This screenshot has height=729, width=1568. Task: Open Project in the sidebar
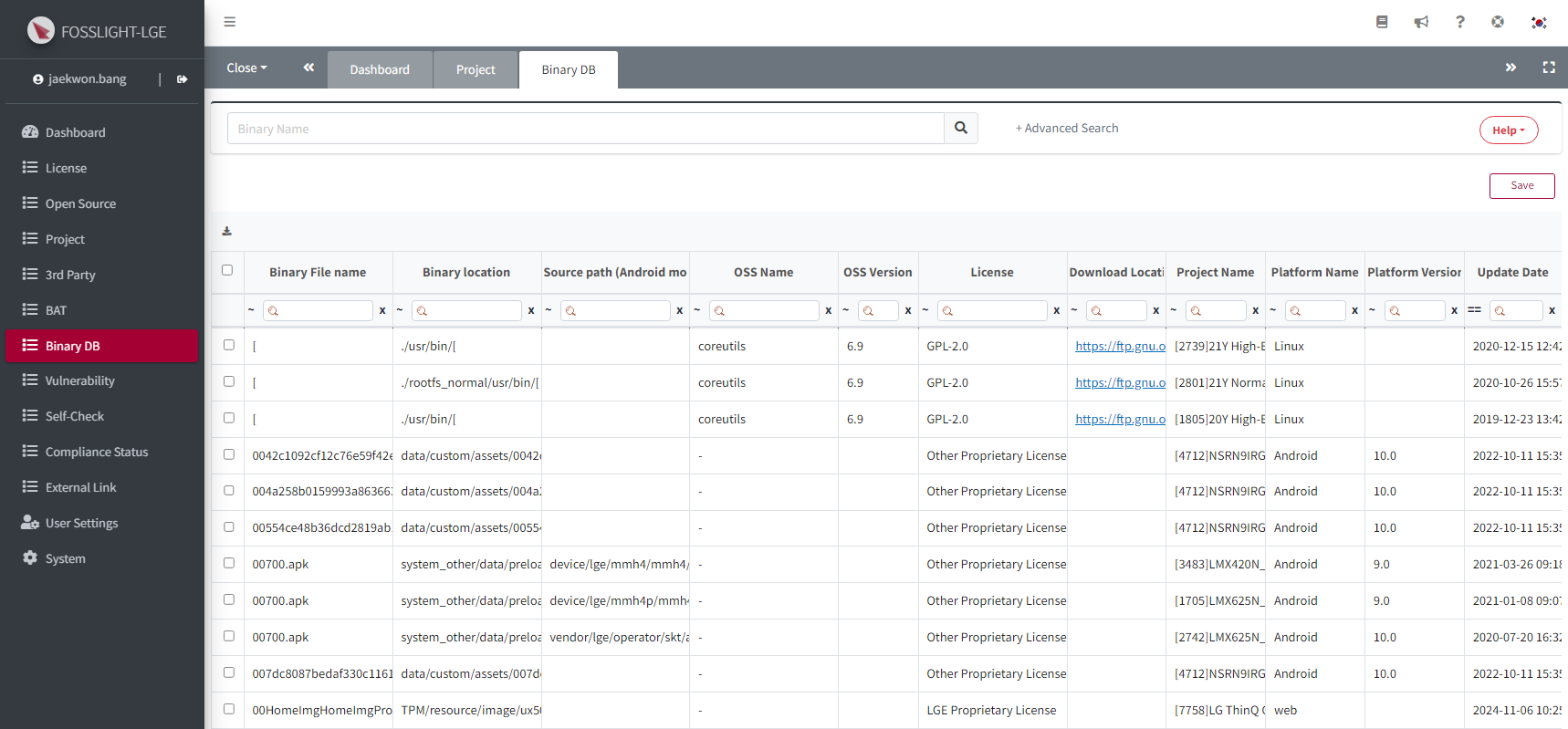[102, 239]
